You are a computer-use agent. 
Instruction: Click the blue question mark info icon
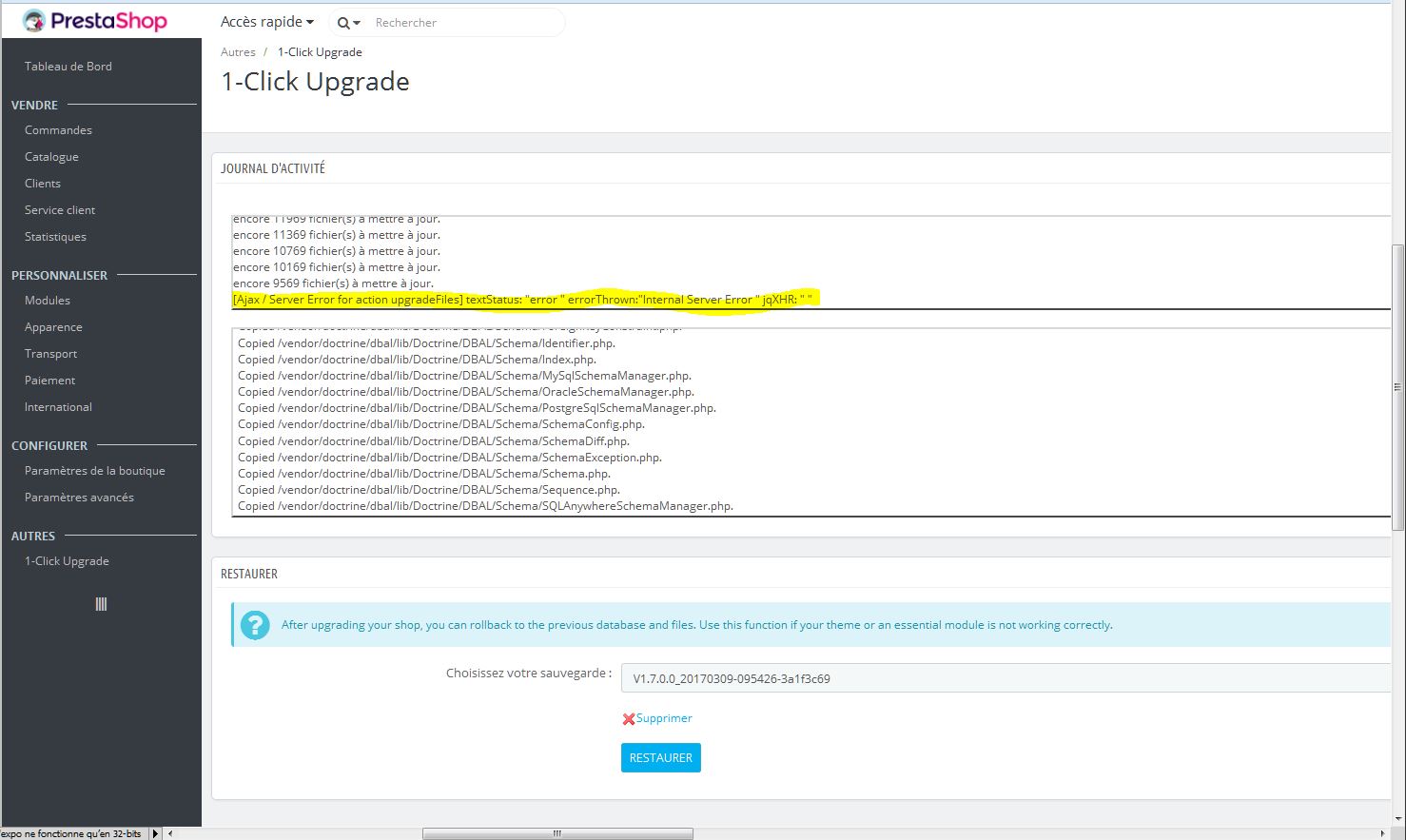point(255,625)
